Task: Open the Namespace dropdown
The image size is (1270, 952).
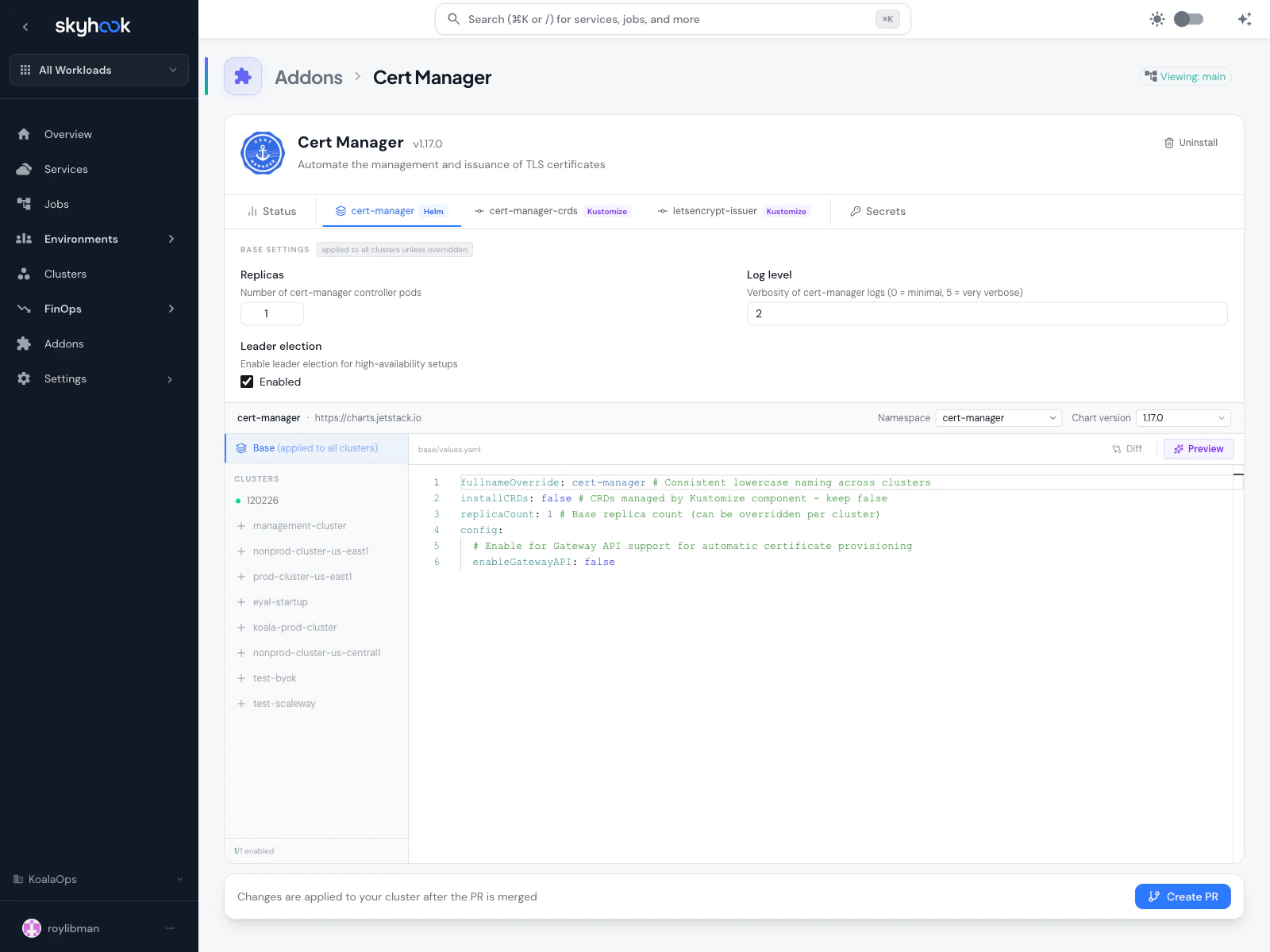Action: (998, 417)
